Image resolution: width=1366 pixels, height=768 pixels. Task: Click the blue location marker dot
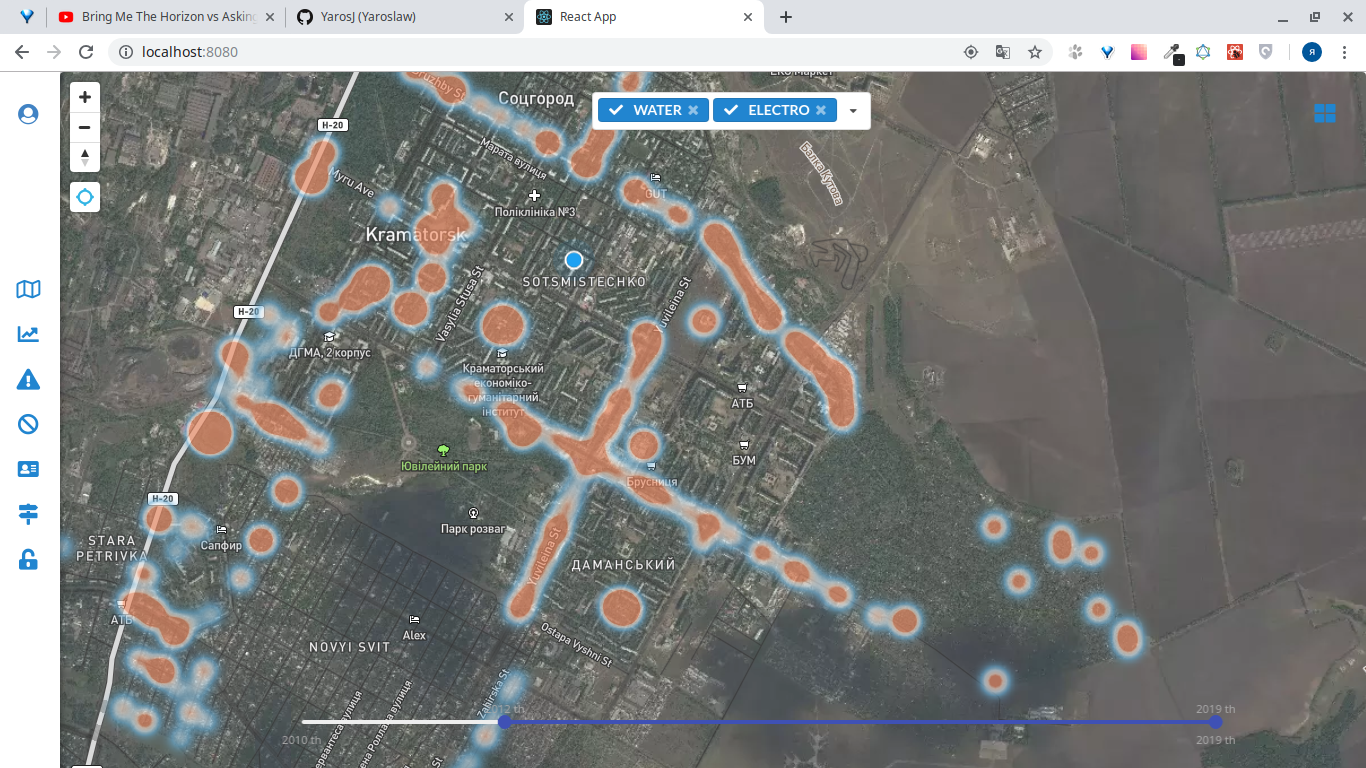pyautogui.click(x=574, y=260)
